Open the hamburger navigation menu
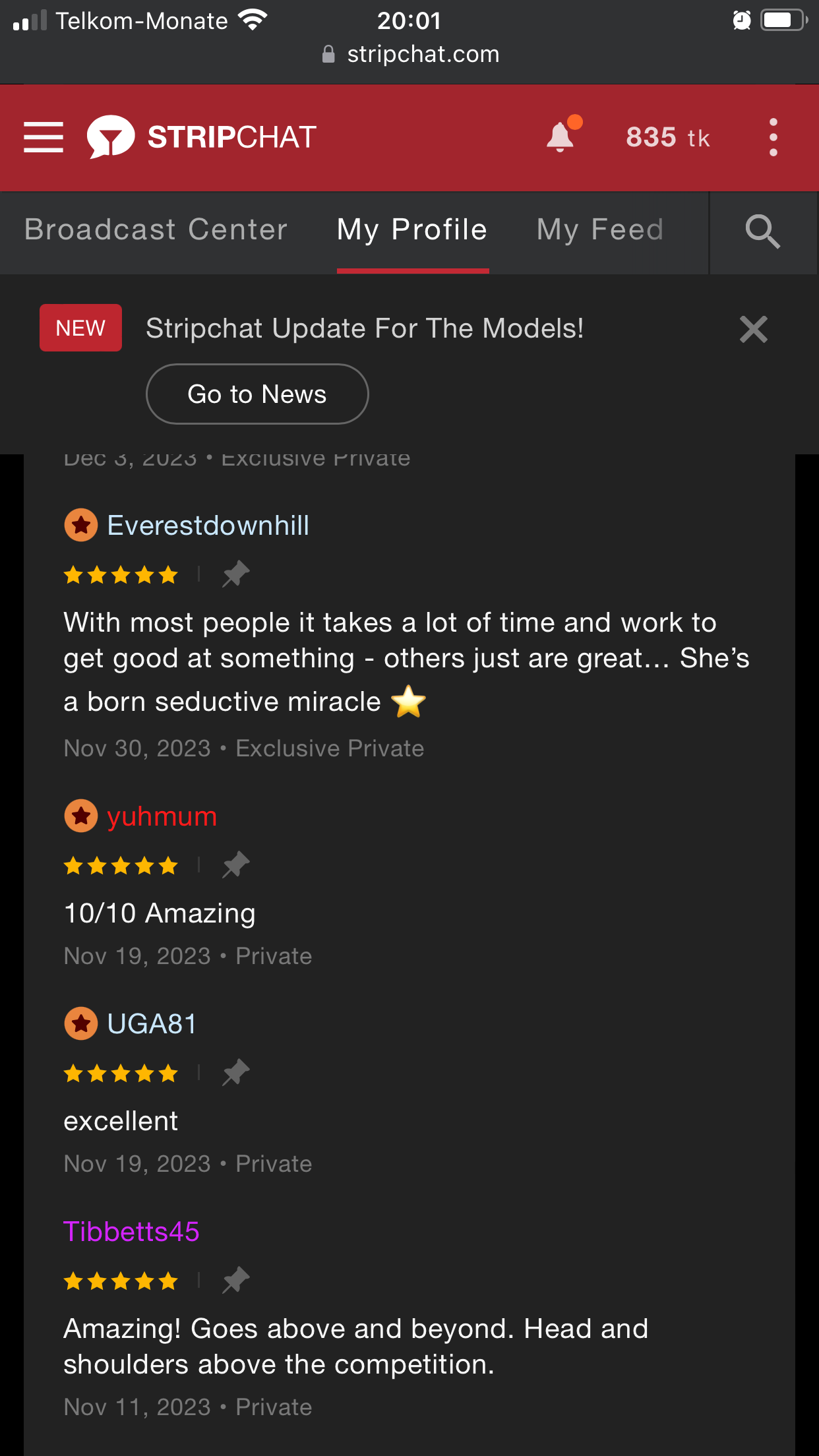This screenshot has height=1456, width=819. click(x=44, y=137)
